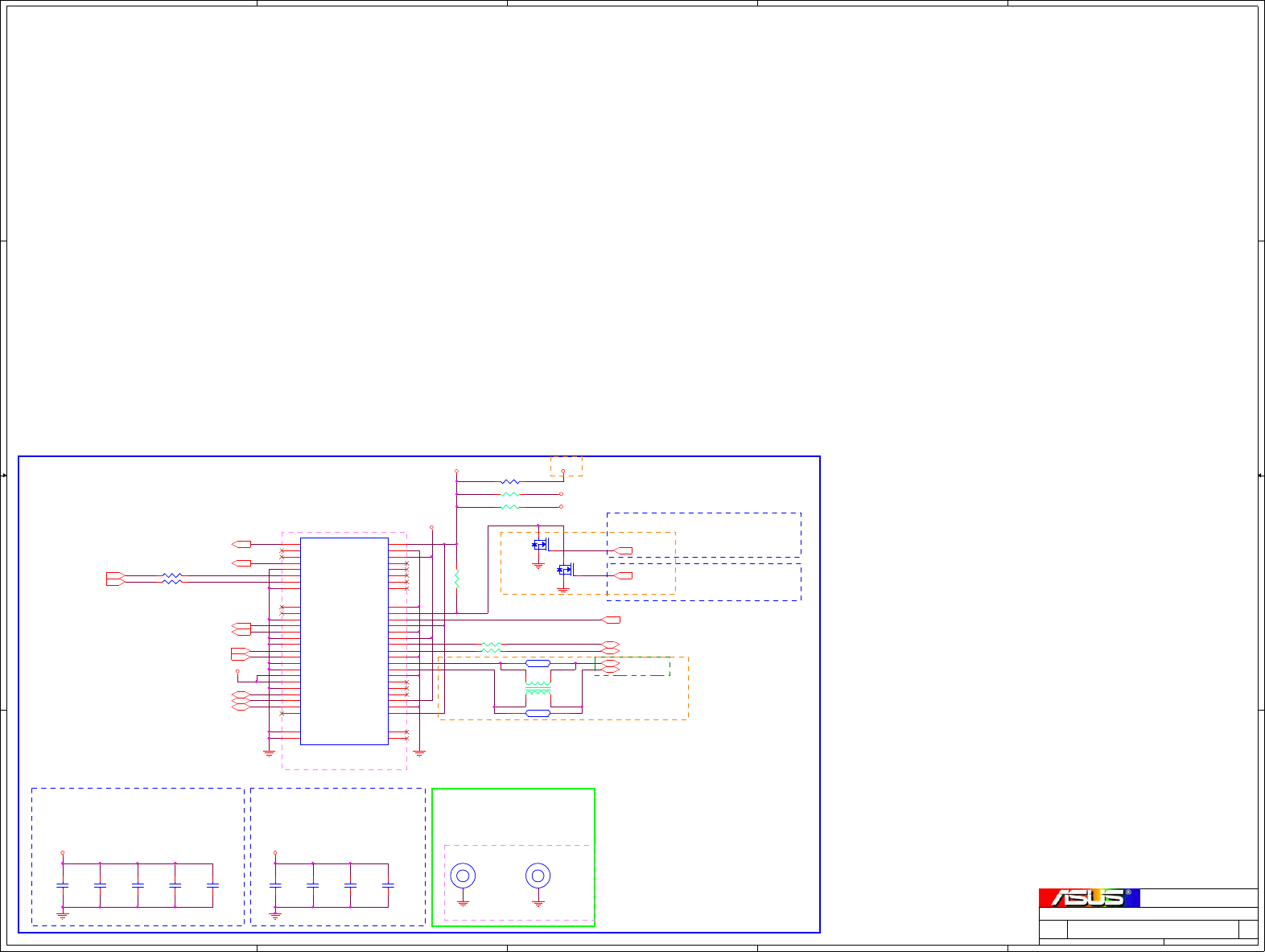This screenshot has height=952, width=1265.
Task: Select rightmost capacitor in the four-capacitor bank
Action: (388, 885)
